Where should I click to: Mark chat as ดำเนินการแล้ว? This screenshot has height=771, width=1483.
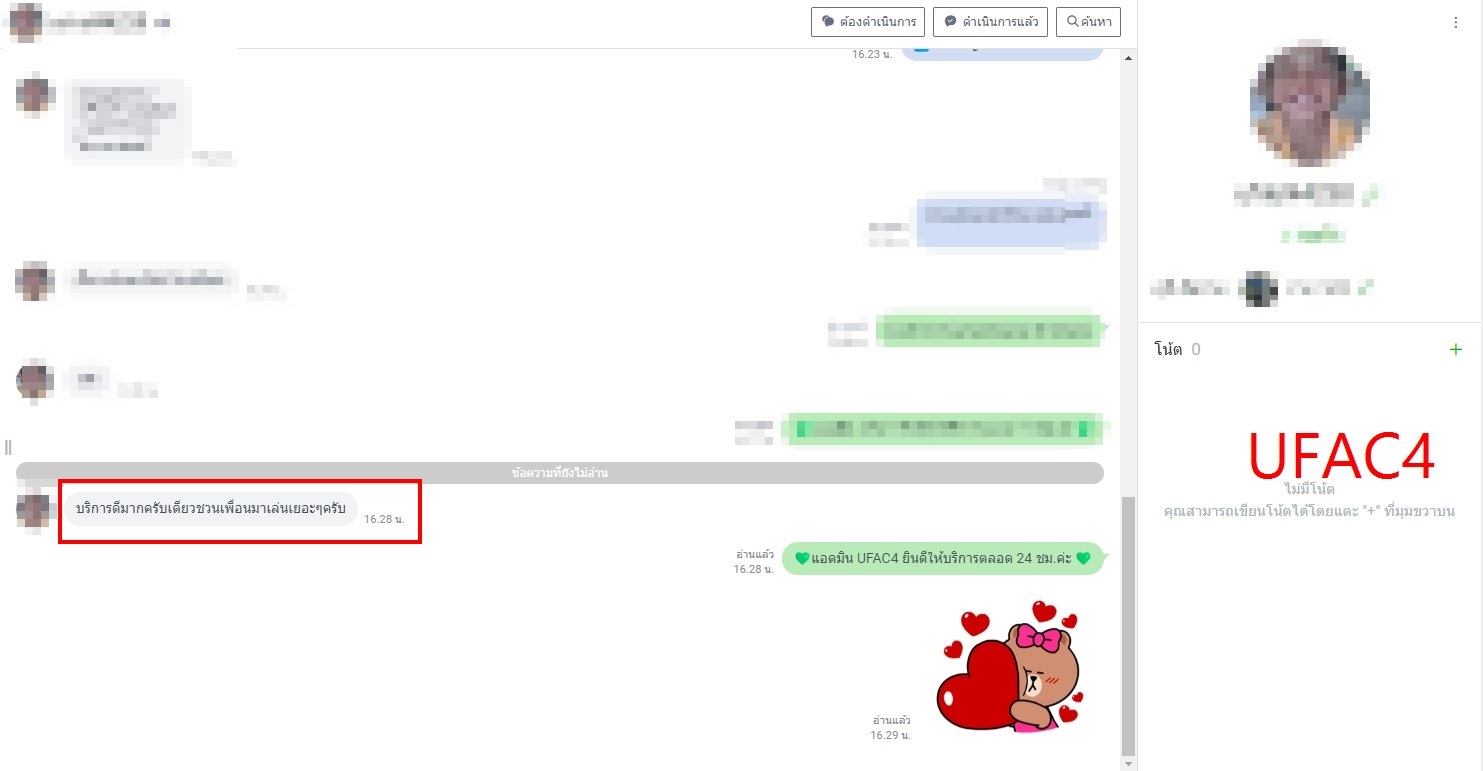coord(990,22)
